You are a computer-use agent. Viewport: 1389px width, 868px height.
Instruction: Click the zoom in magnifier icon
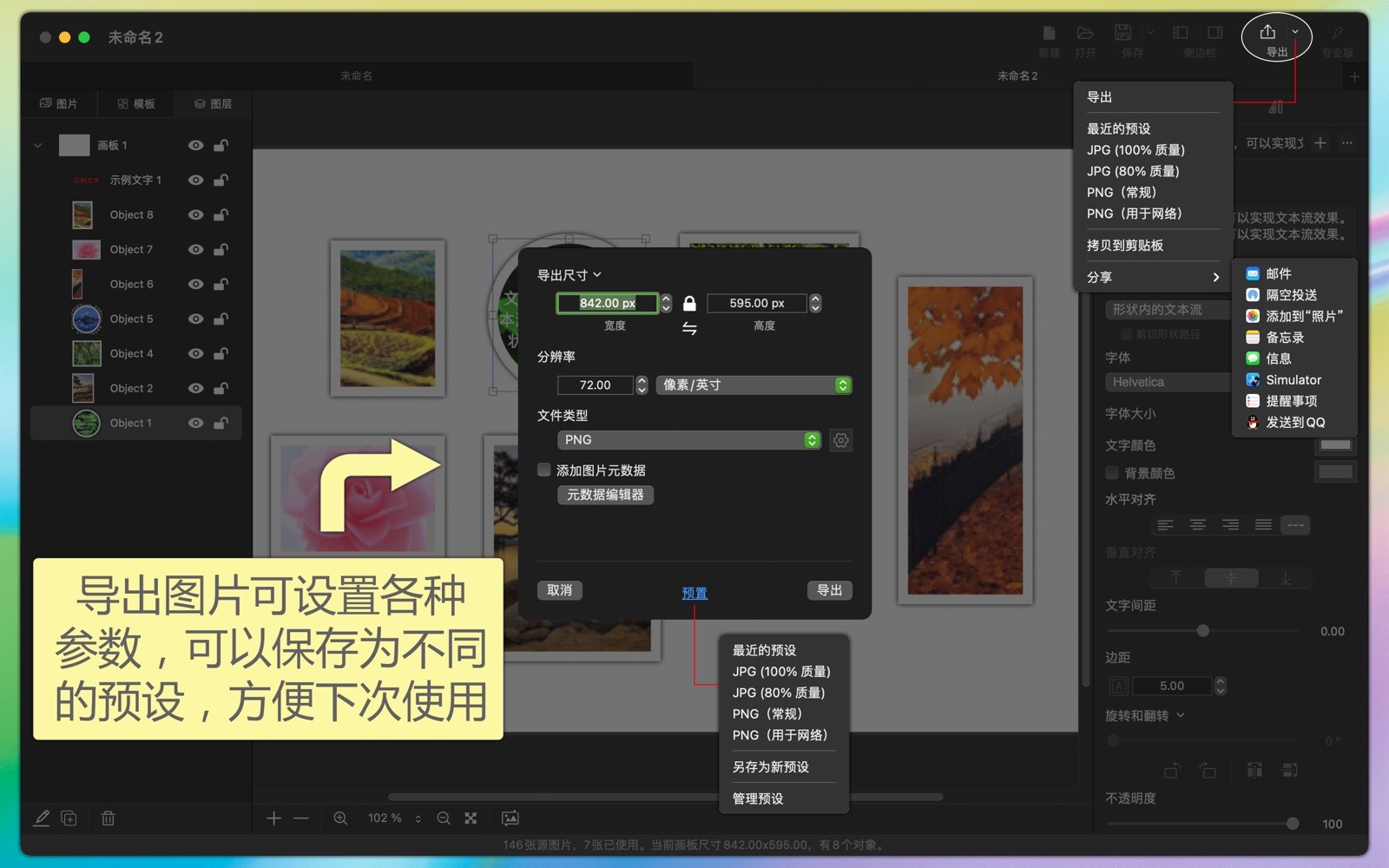[340, 818]
